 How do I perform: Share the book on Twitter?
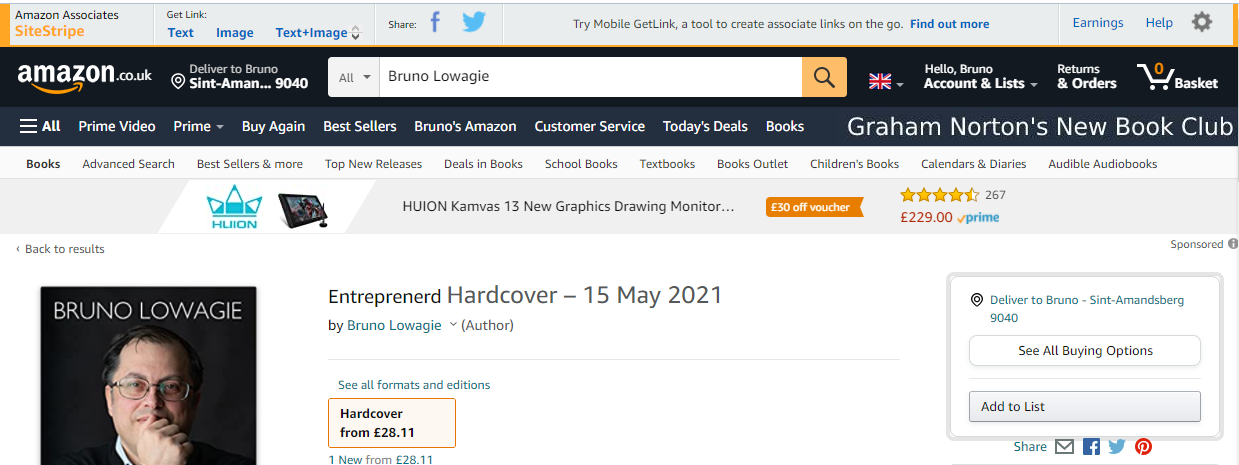[x=1117, y=447]
